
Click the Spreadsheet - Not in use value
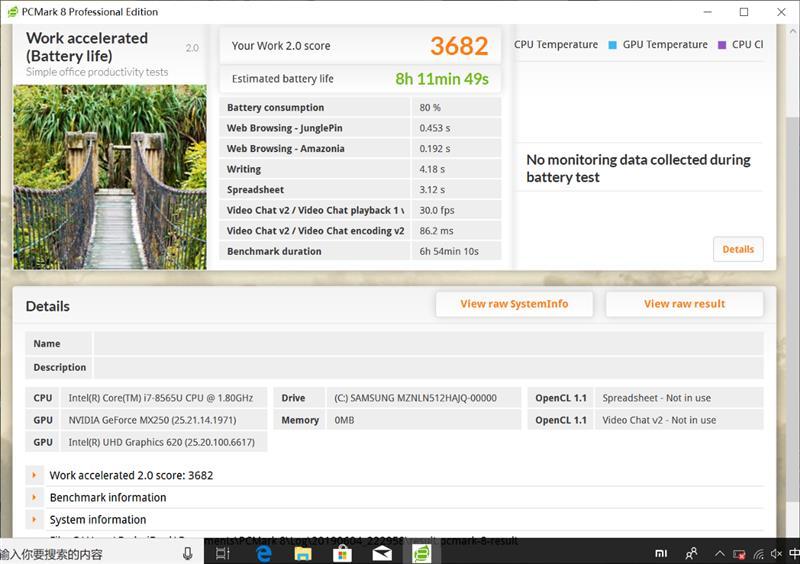(x=656, y=398)
